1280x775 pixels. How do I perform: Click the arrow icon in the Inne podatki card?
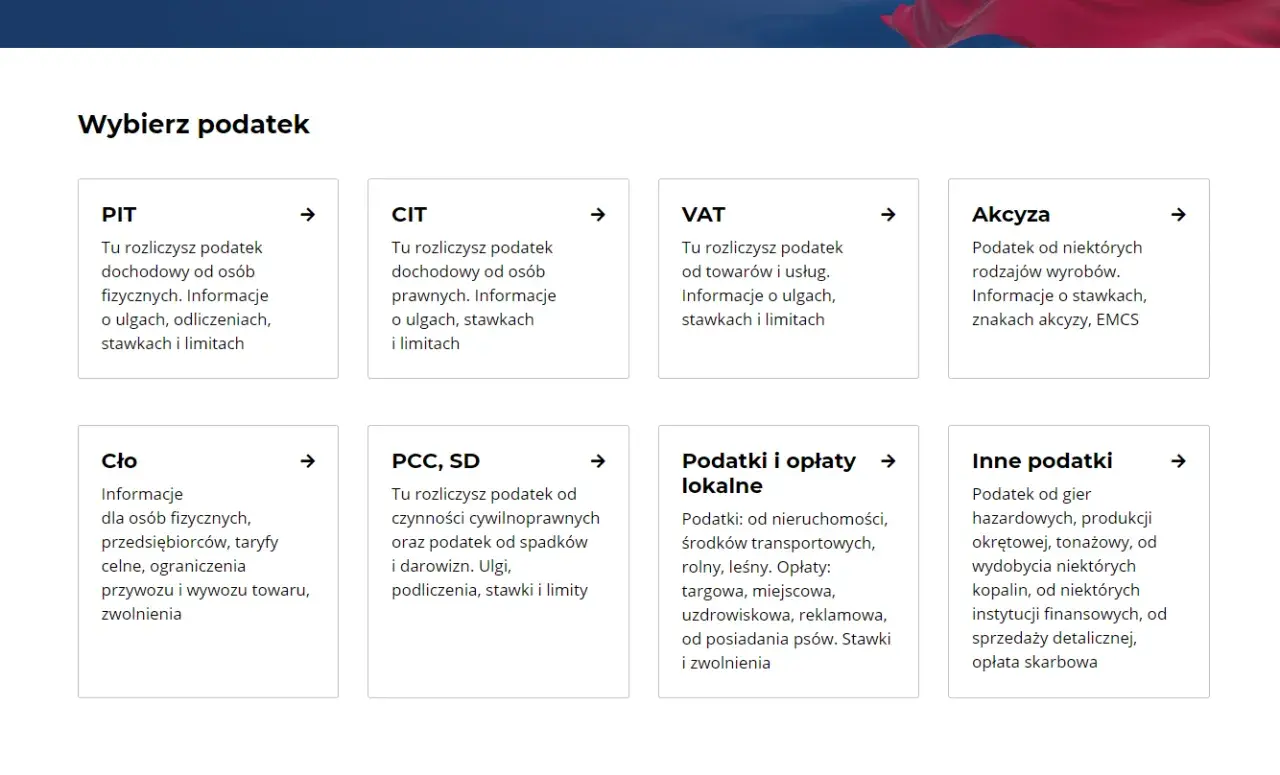[1179, 461]
